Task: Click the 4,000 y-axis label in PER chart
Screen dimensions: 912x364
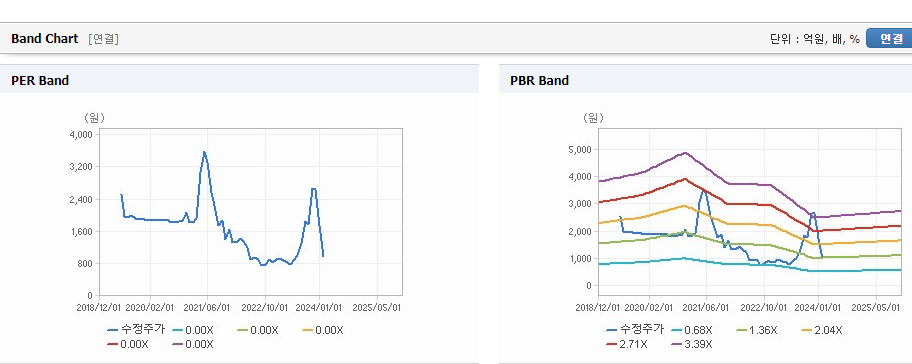Action: click(x=81, y=135)
